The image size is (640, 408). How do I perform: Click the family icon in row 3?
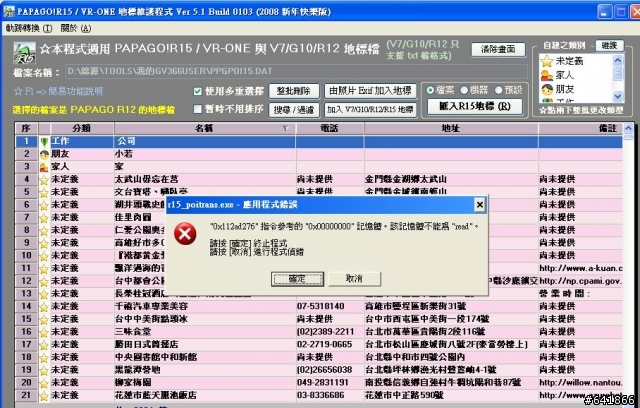pyautogui.click(x=44, y=167)
